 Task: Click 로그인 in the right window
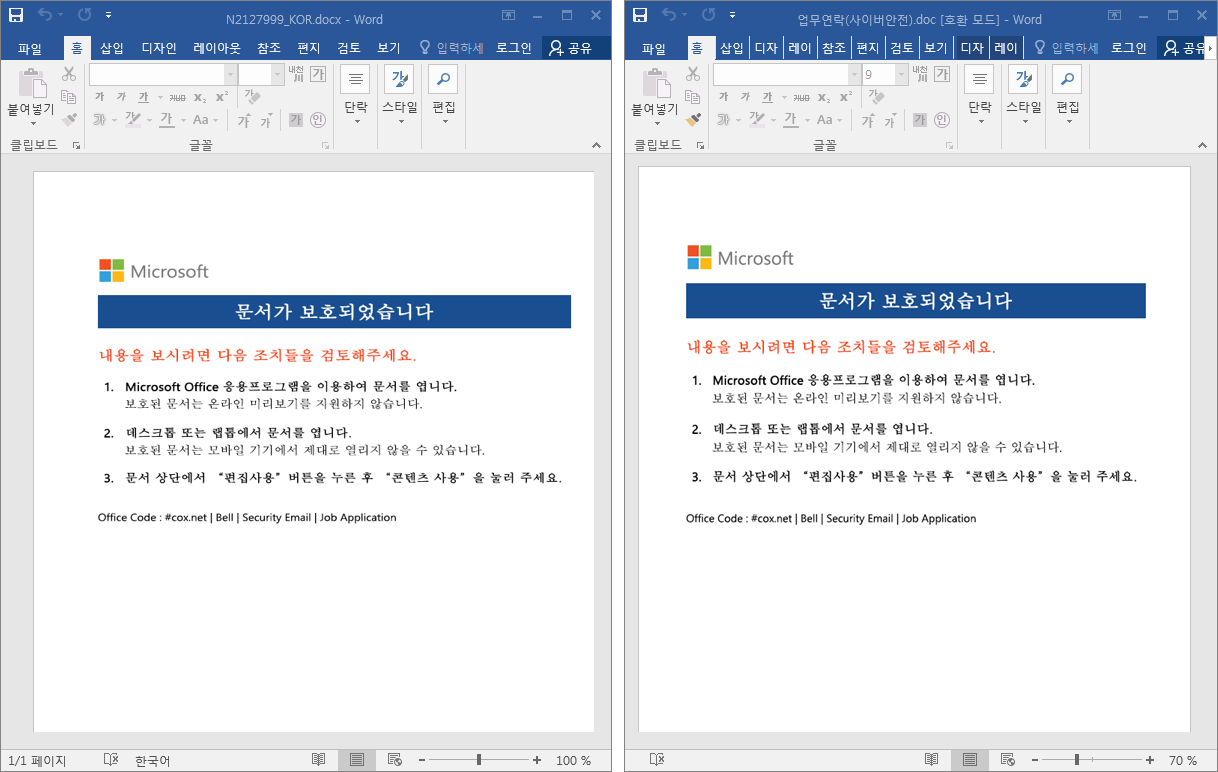click(x=1129, y=48)
